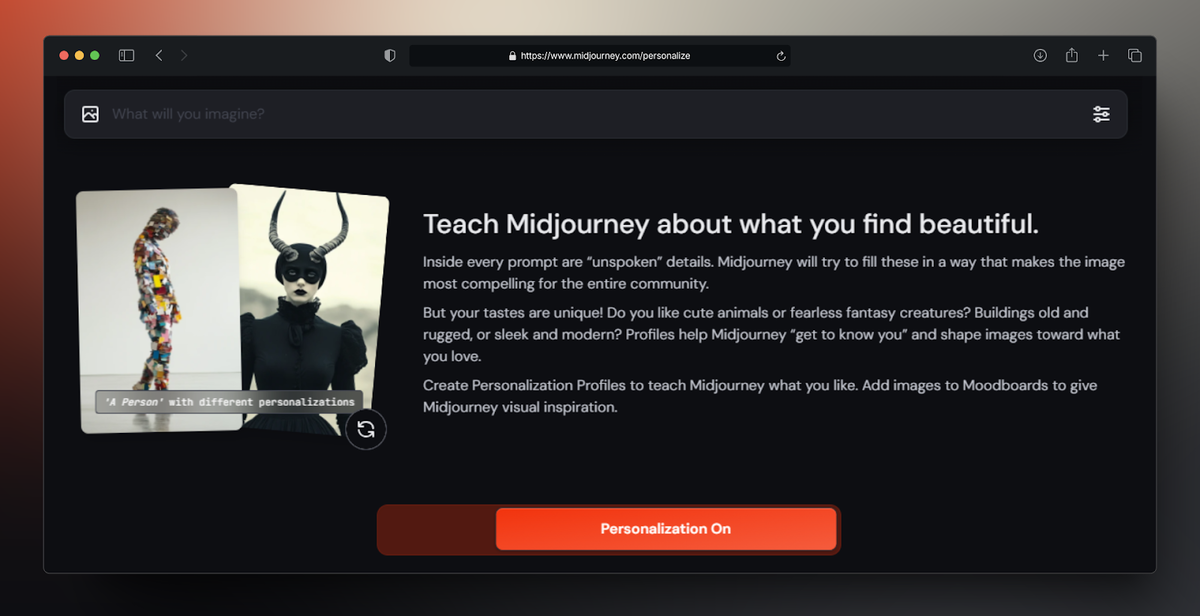Open the Share menu icon
This screenshot has height=616, width=1200.
tap(1072, 56)
